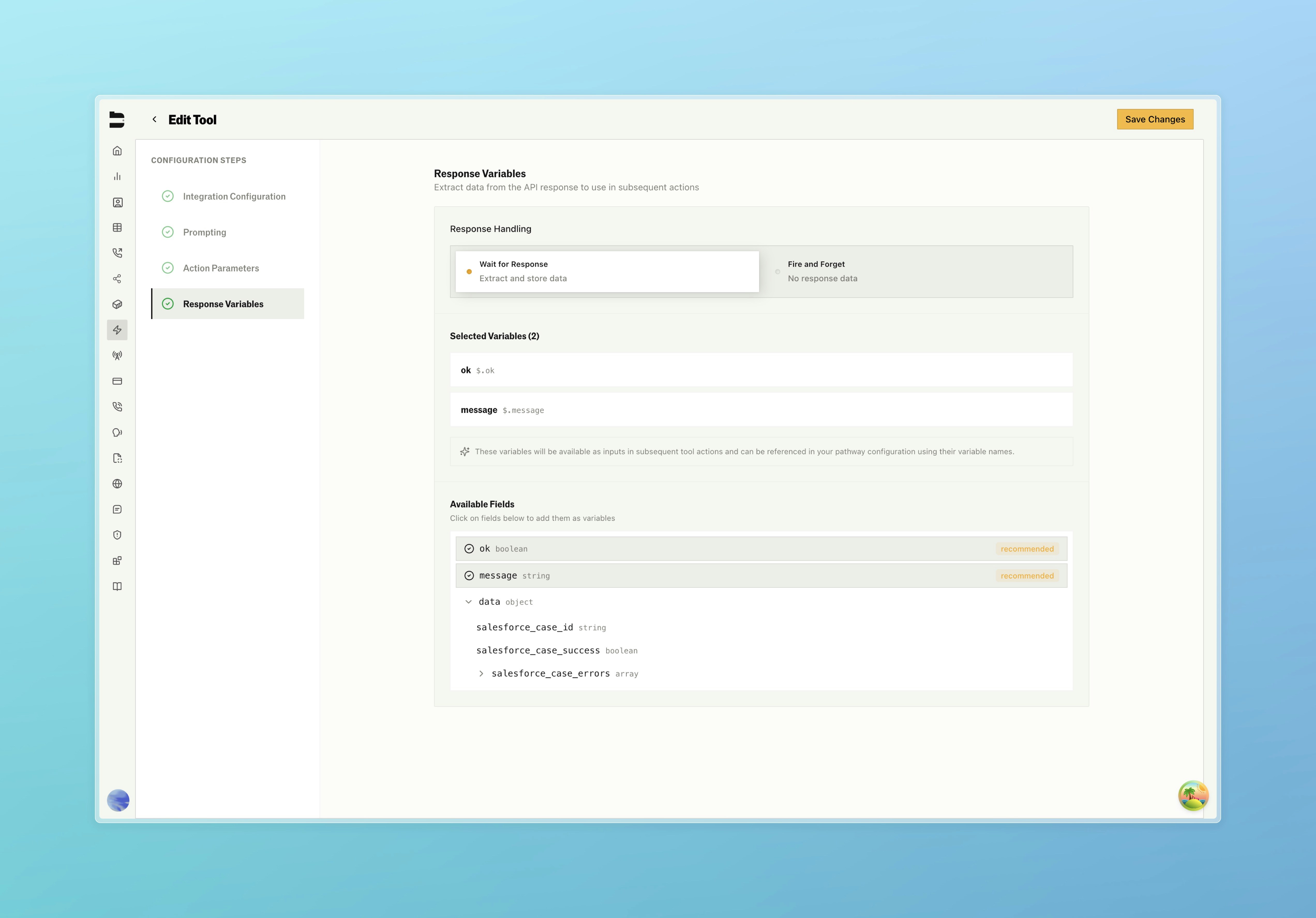The height and width of the screenshot is (918, 1316).
Task: Click the globe sidebar icon
Action: pyautogui.click(x=117, y=483)
